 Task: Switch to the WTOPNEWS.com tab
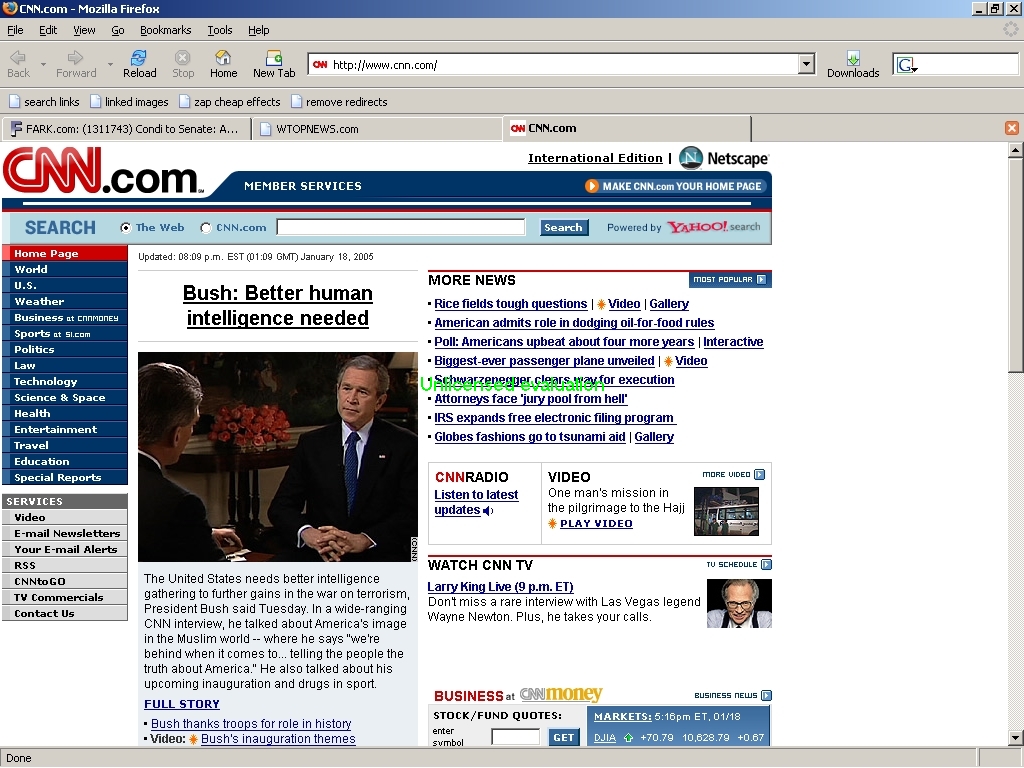(x=377, y=129)
